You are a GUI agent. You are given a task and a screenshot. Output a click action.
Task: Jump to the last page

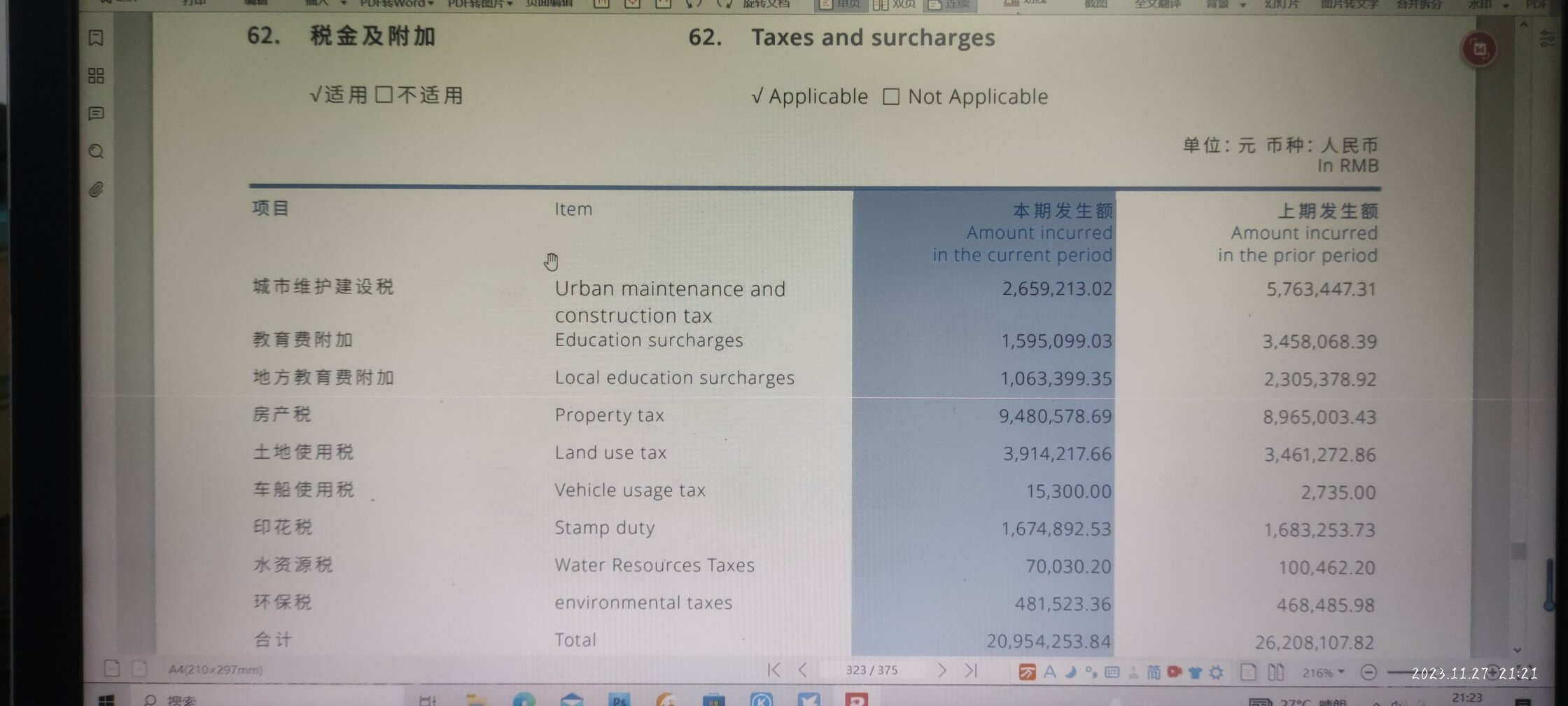[971, 670]
